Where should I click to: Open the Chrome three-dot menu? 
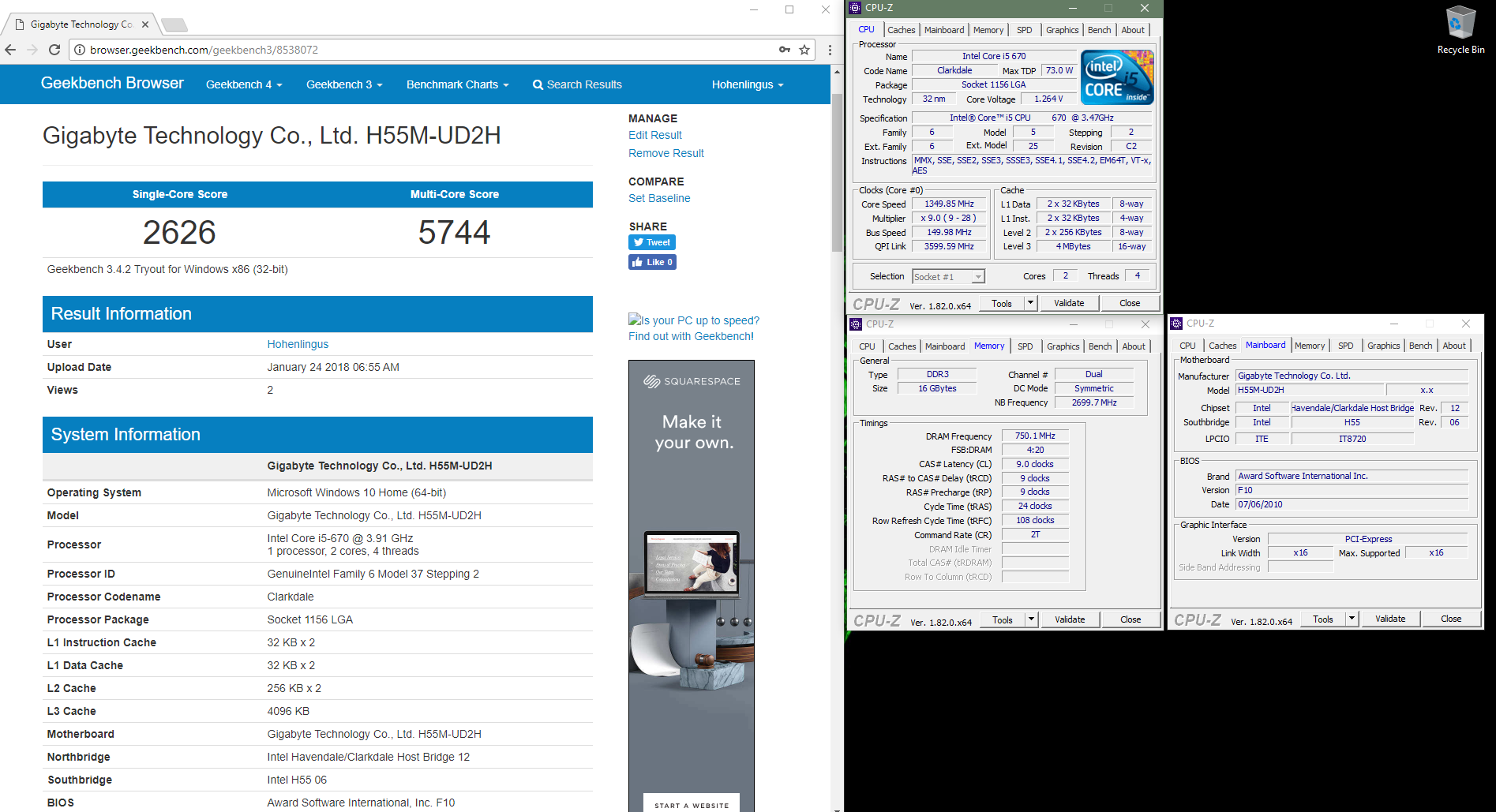pos(830,50)
